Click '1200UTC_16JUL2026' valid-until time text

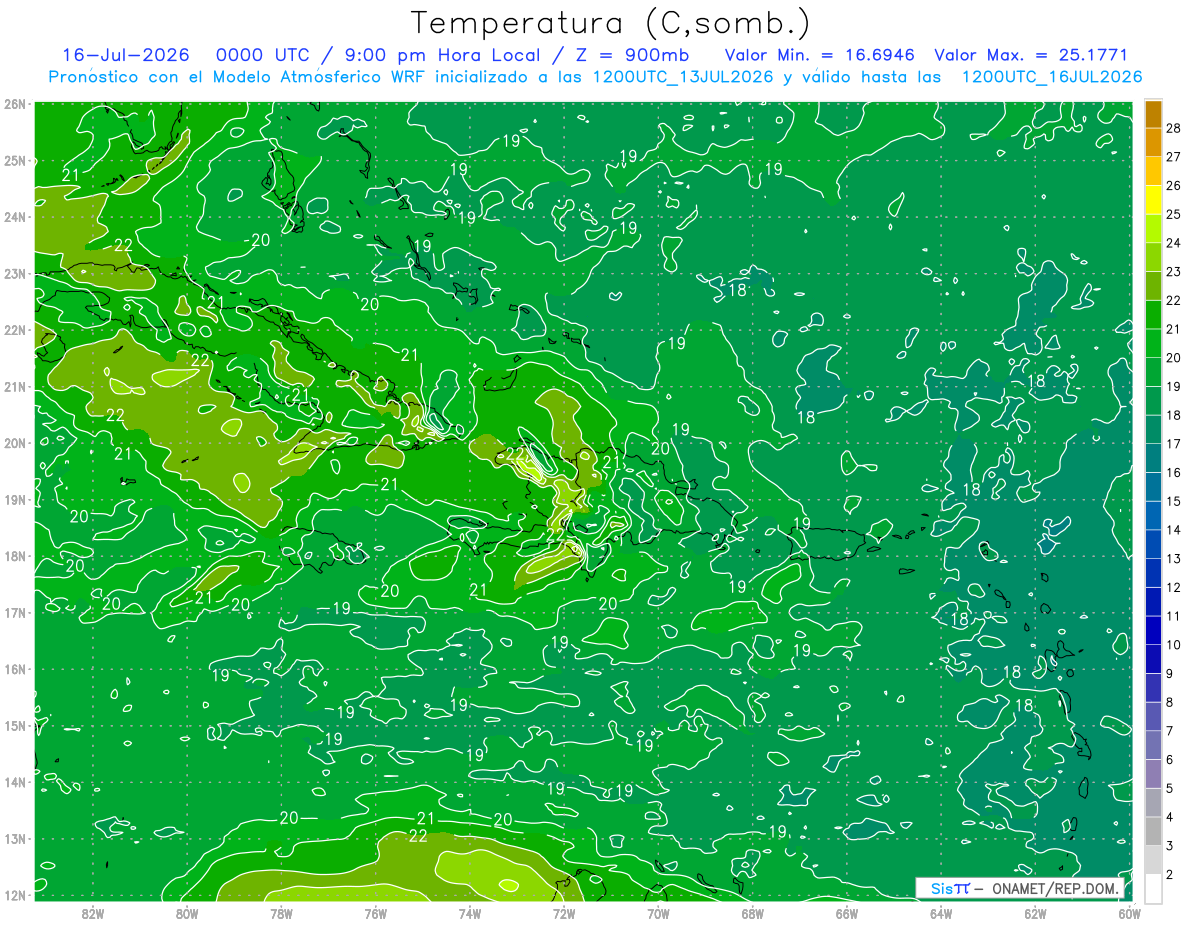[x=1052, y=77]
